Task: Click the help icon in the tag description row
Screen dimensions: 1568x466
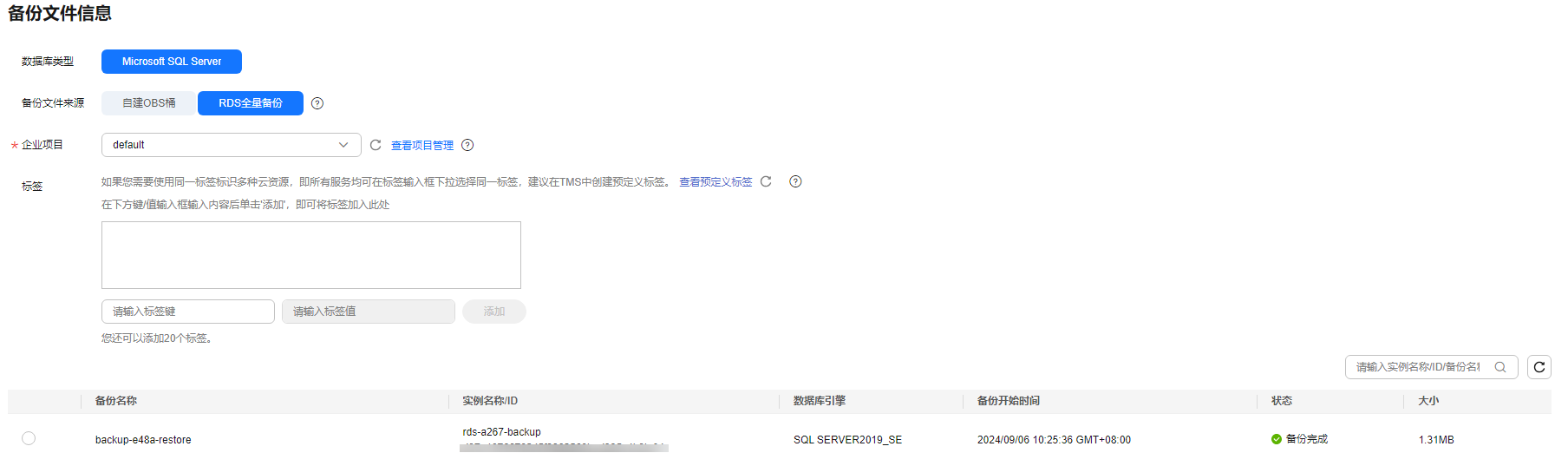Action: tap(795, 181)
